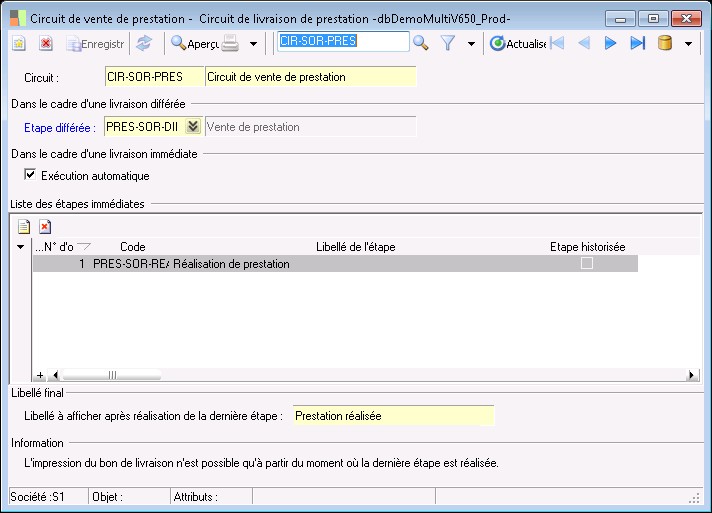Select the PRES-SOR-RE code cell
712x513 pixels.
[130, 264]
